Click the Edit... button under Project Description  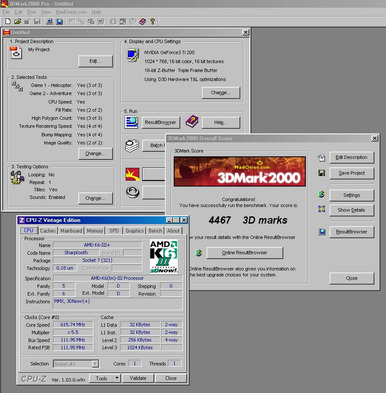[x=95, y=61]
